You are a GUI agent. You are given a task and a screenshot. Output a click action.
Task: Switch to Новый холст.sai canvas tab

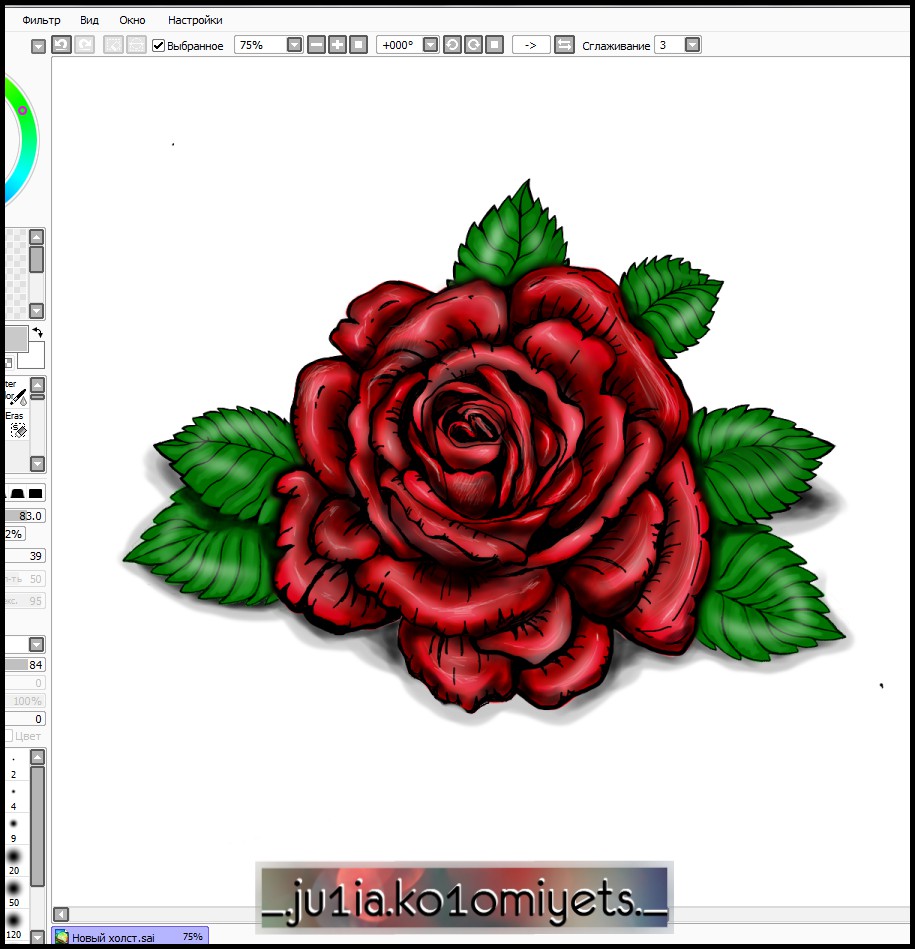[x=130, y=936]
